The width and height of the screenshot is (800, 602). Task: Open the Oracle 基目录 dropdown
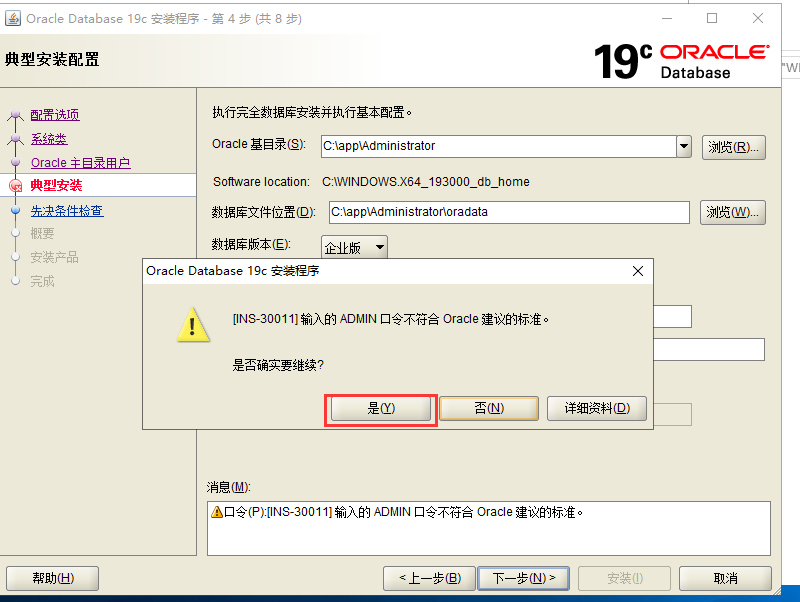pos(684,144)
